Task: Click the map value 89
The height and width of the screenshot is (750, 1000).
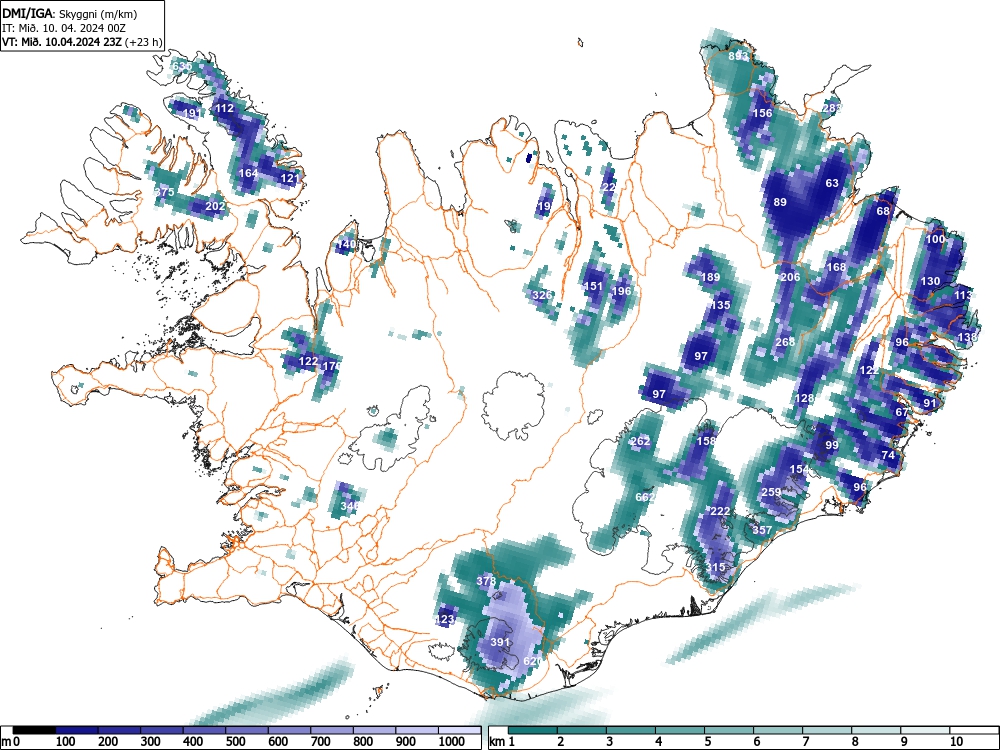Action: click(780, 202)
